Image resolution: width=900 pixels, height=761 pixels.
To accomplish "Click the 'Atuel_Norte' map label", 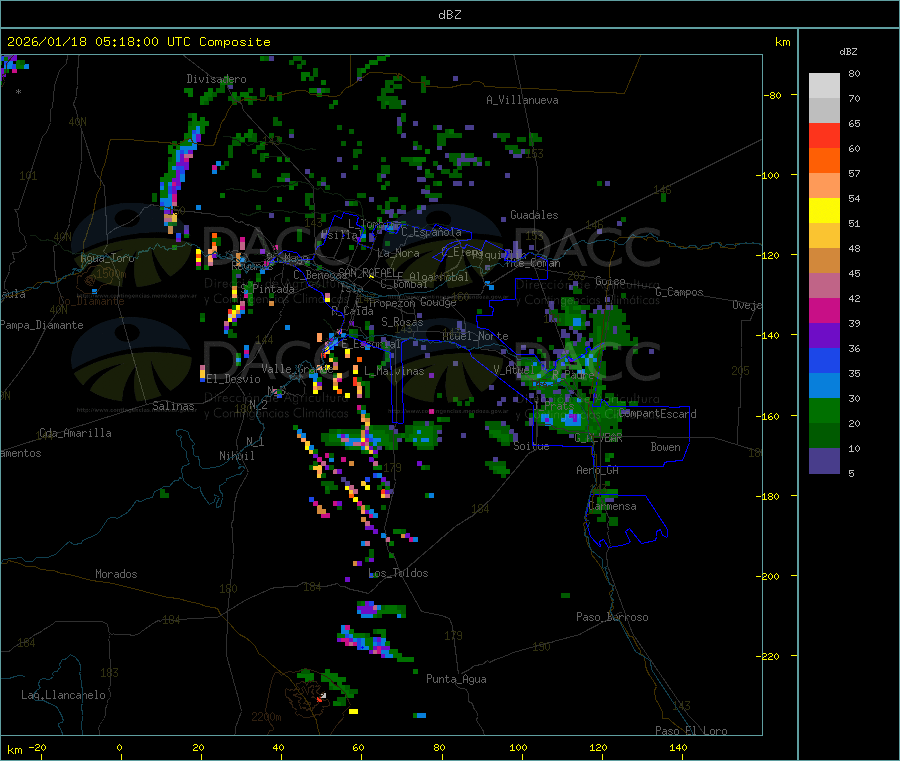I will coord(475,336).
